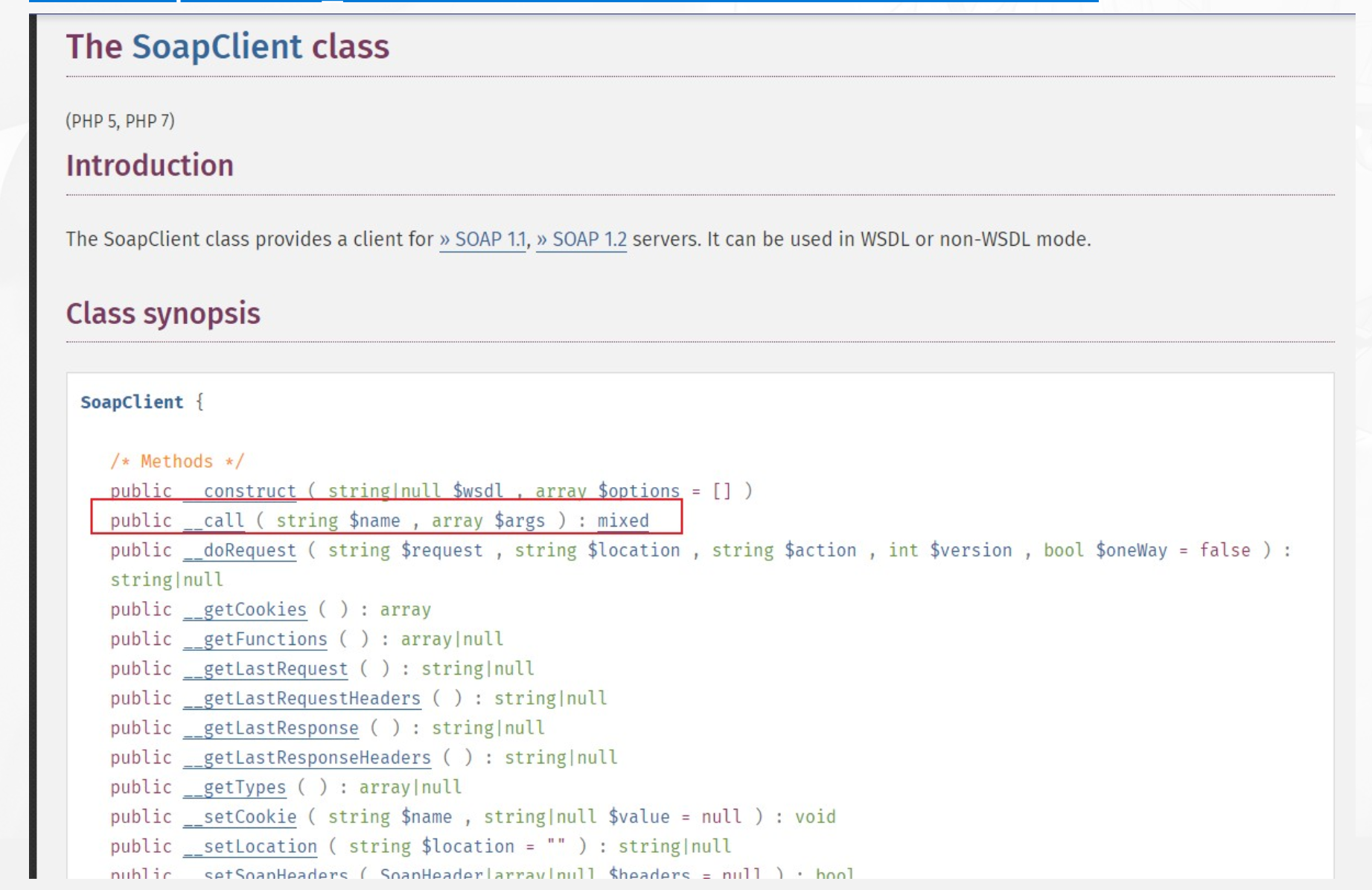Open the __getLastRequestHeaders method link
This screenshot has width=1372, height=890.
[x=301, y=699]
